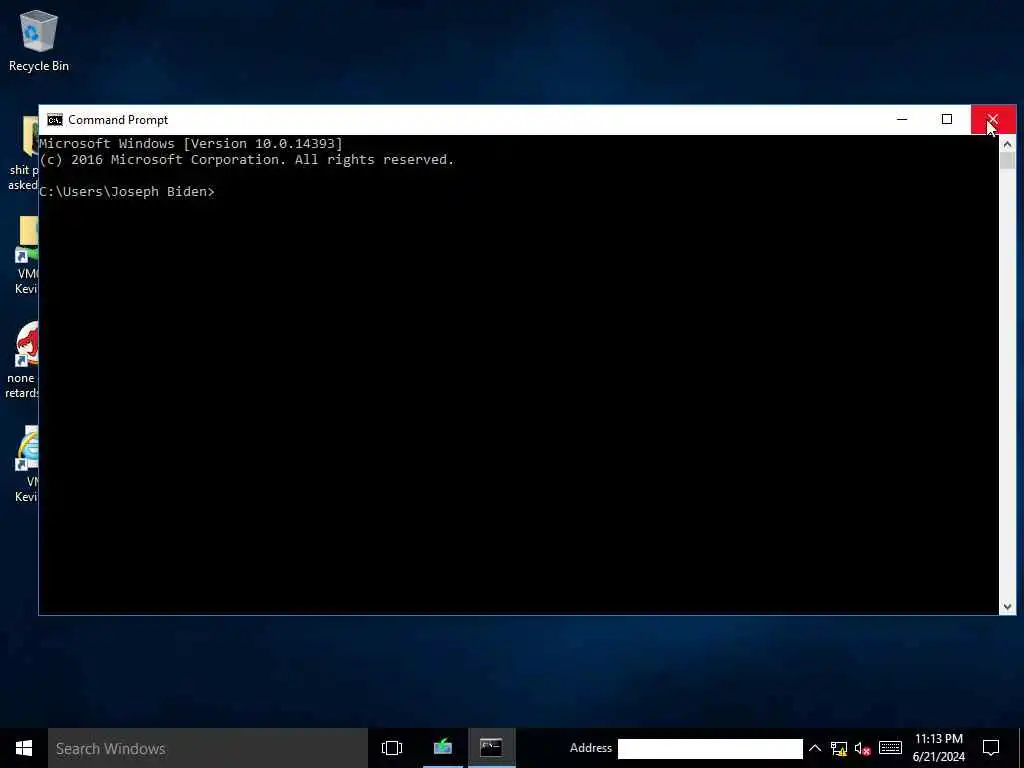Click the Address toolbar input field
The height and width of the screenshot is (768, 1024).
[710, 748]
